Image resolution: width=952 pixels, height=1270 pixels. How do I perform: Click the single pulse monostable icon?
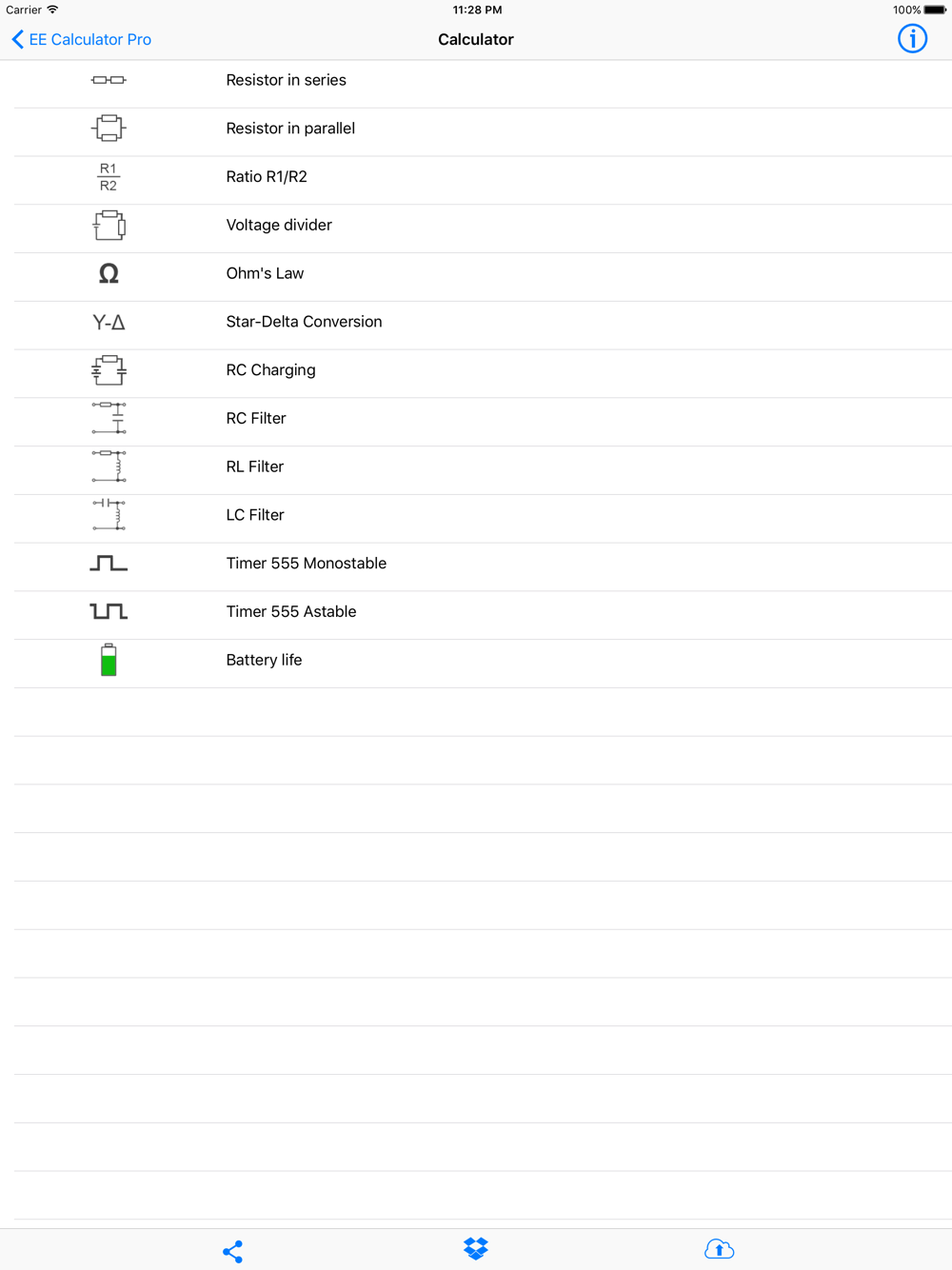pos(109,564)
